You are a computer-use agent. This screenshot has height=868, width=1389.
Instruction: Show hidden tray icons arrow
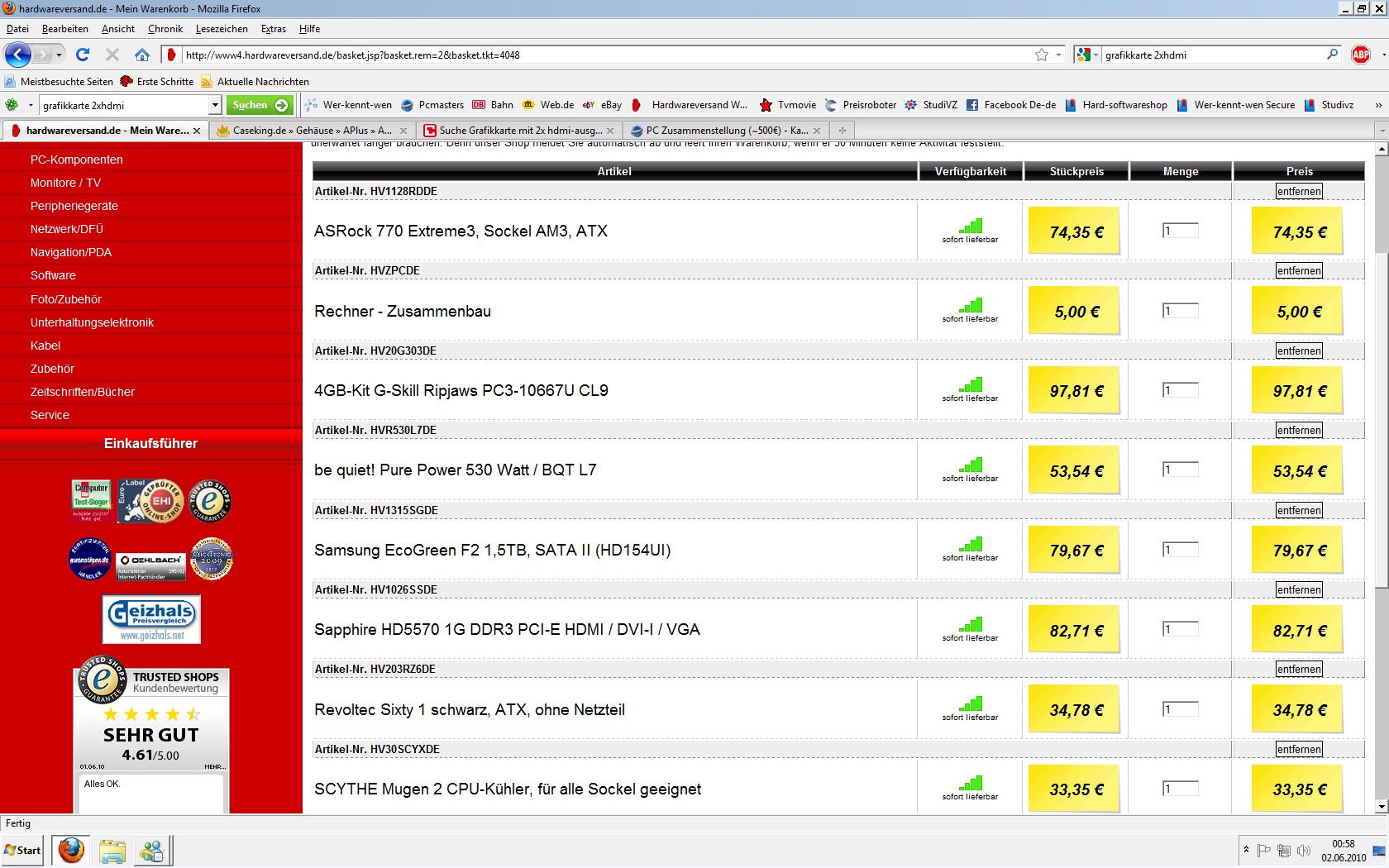click(1246, 850)
